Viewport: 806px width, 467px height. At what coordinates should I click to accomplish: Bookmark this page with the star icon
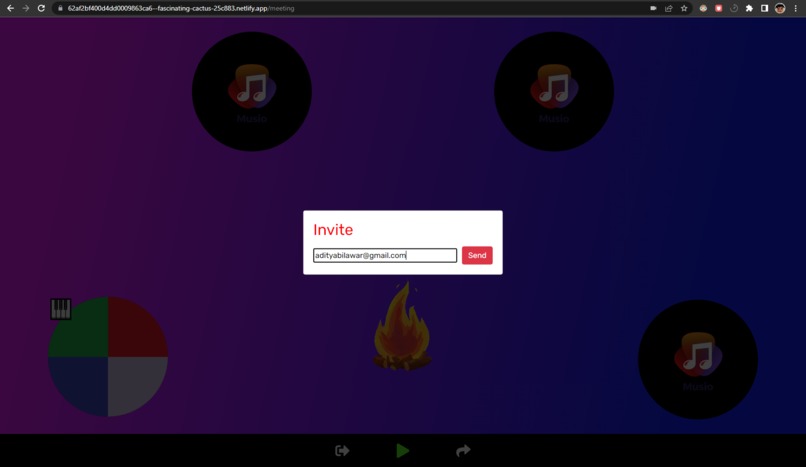(x=684, y=8)
